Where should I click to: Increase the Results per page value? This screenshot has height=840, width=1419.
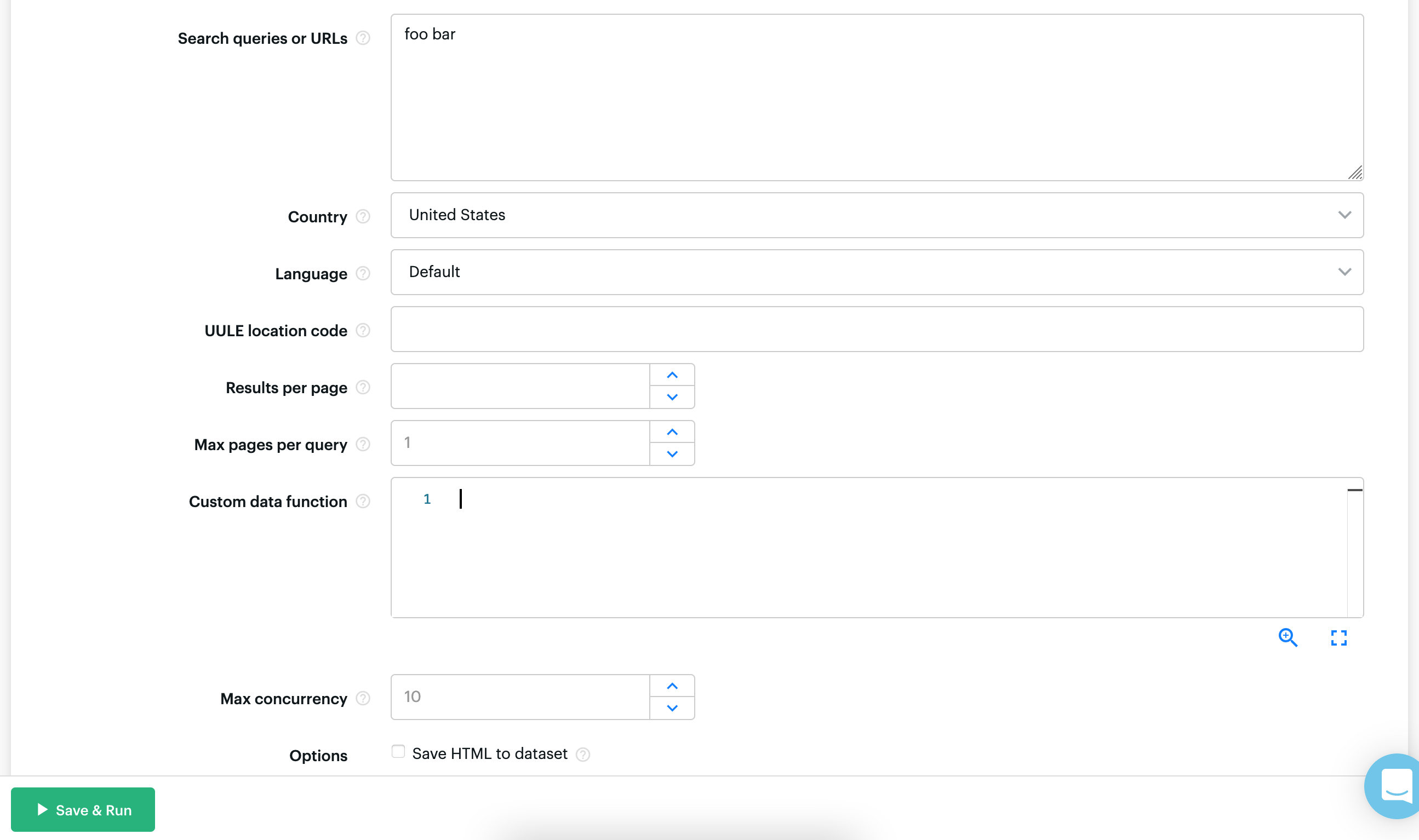[x=672, y=374]
